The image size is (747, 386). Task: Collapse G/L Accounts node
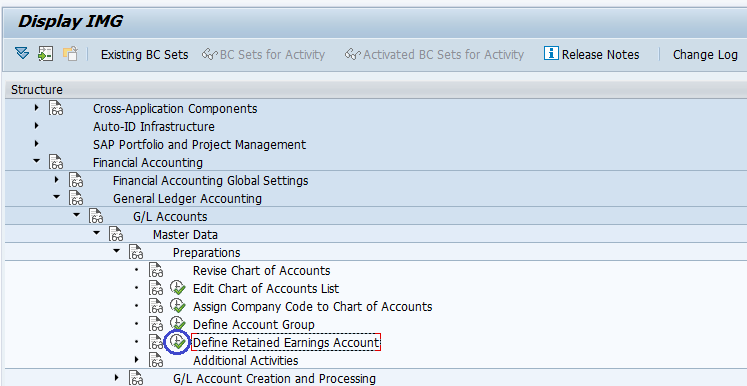pos(77,215)
